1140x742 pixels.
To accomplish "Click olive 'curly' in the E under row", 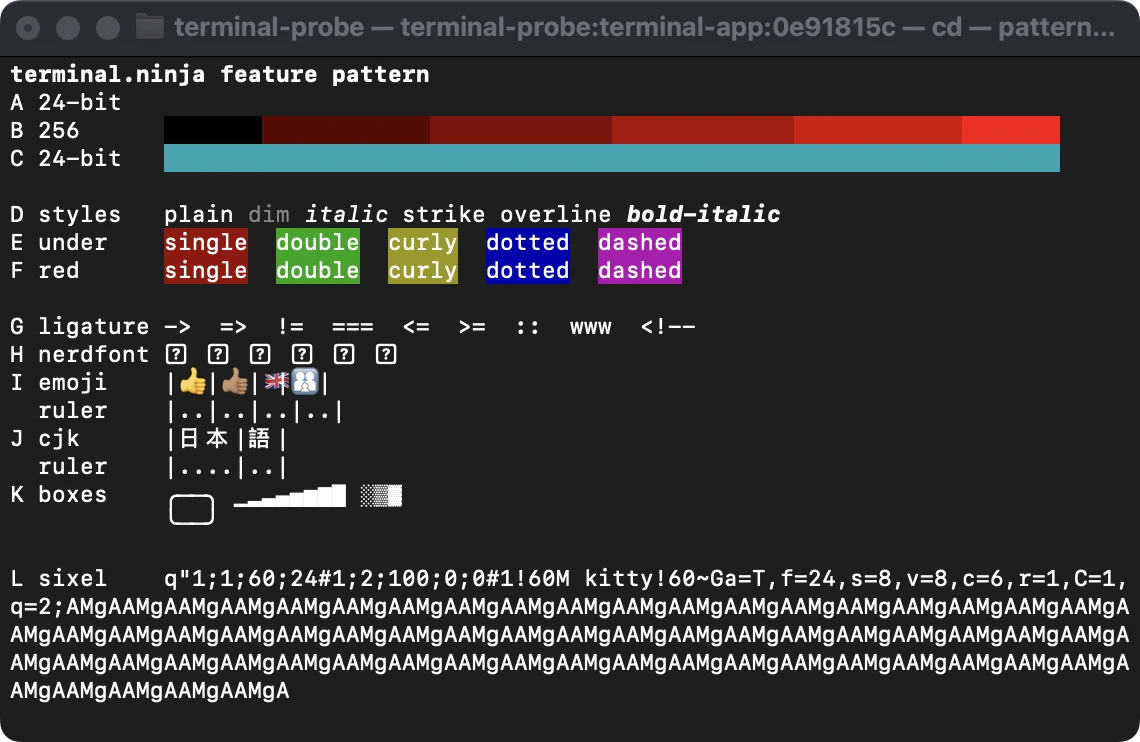I will (x=423, y=242).
